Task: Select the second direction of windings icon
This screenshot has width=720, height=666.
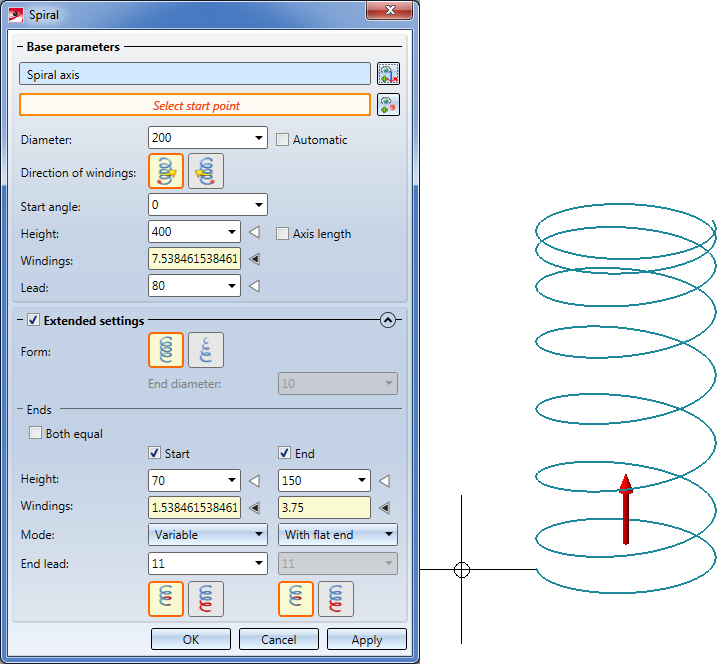Action: coord(206,171)
